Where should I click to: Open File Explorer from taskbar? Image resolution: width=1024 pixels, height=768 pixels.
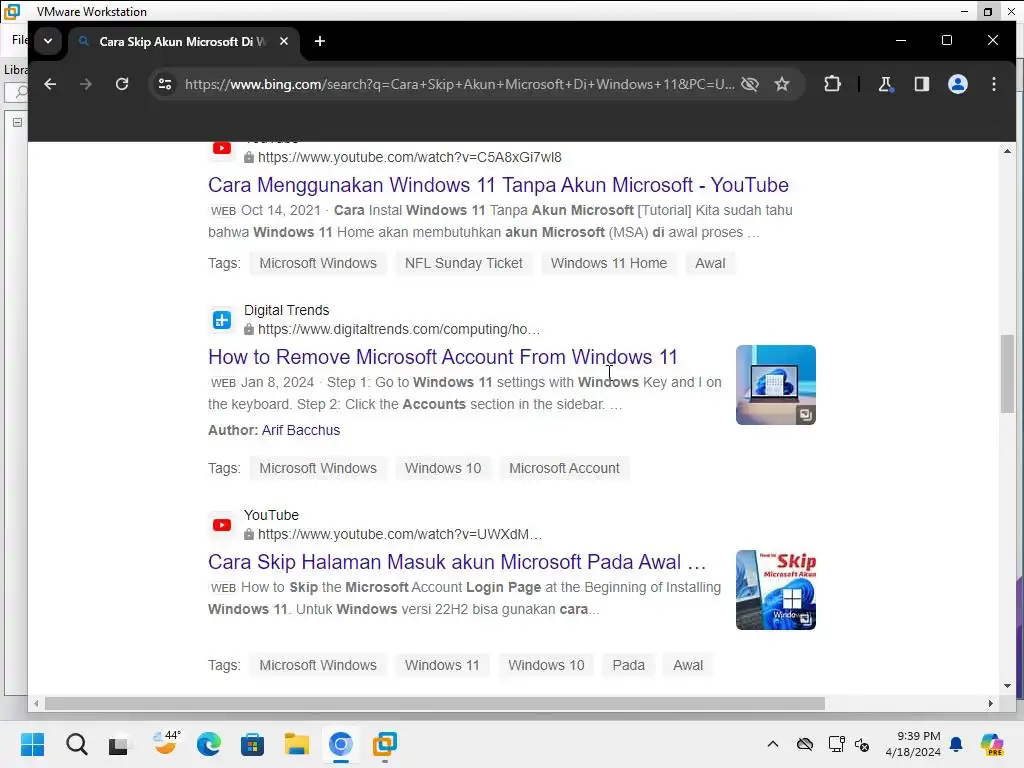coord(296,744)
